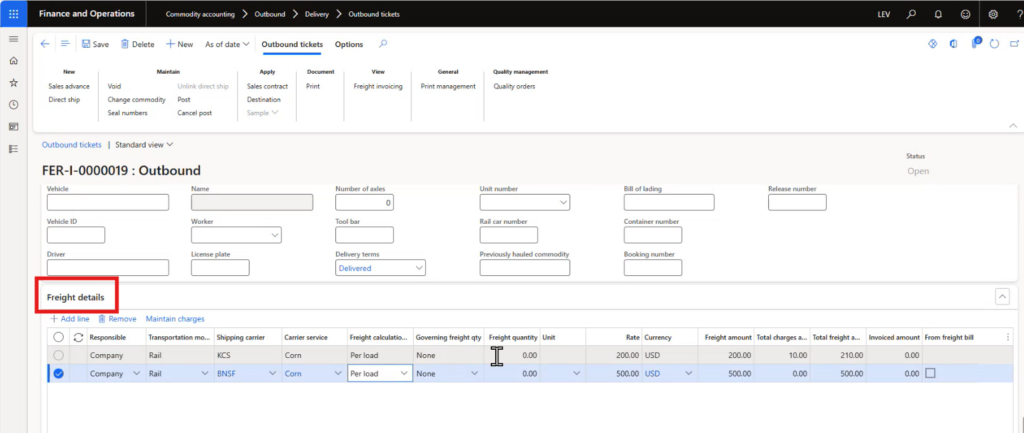The image size is (1024, 433).
Task: Switch to the Options tab
Action: click(349, 44)
